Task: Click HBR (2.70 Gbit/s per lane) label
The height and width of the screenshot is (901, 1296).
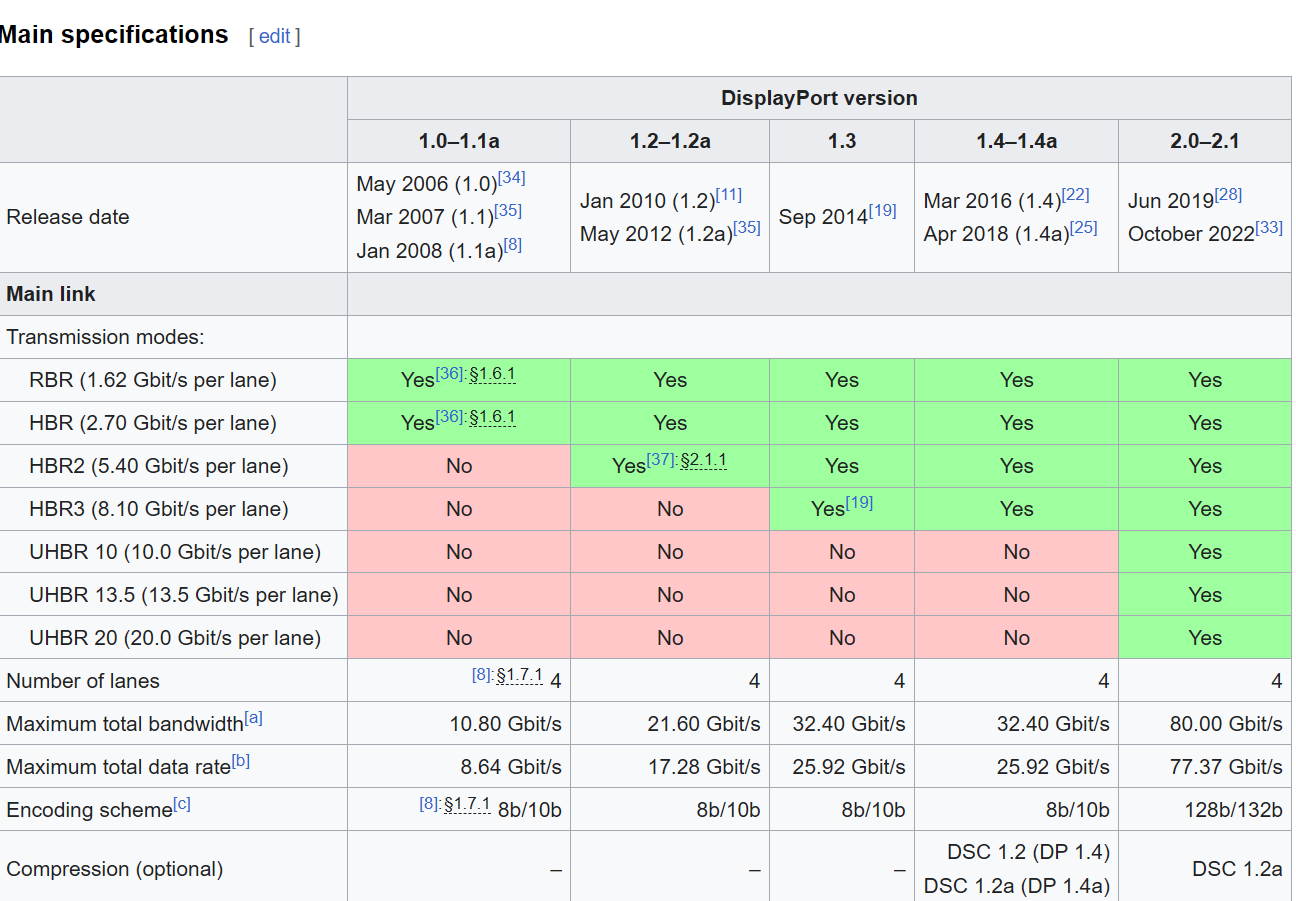Action: tap(153, 423)
